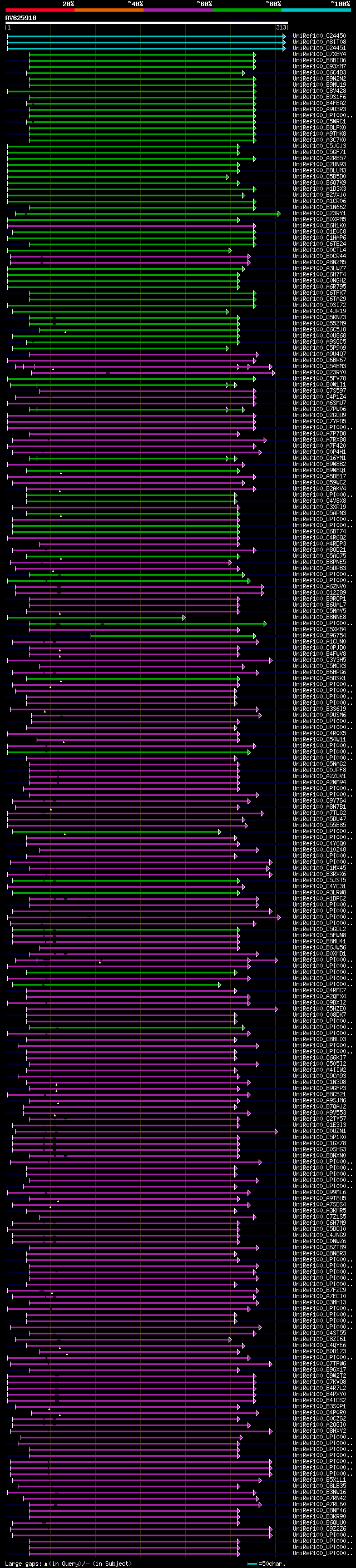This screenshot has width=356, height=1568.
Task: Select the UniRef100_Q23RY1 label
Action: click(319, 214)
